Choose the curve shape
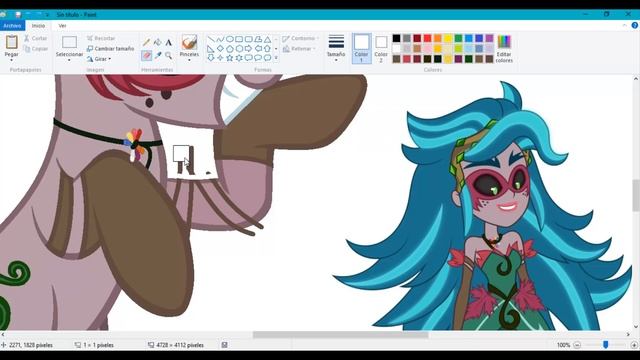This screenshot has width=640, height=360. (x=220, y=39)
